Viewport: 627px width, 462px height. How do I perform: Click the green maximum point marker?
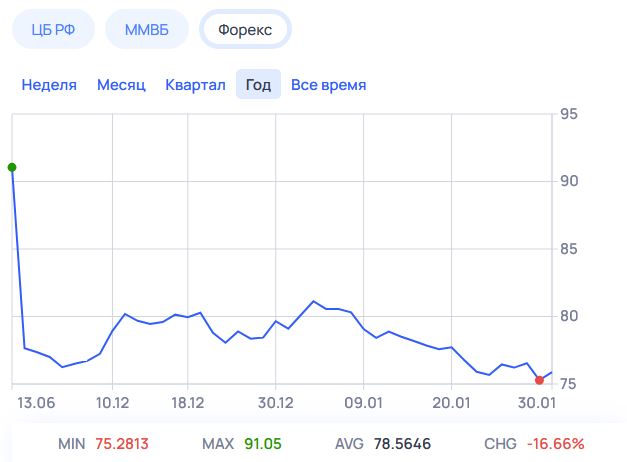(12, 167)
